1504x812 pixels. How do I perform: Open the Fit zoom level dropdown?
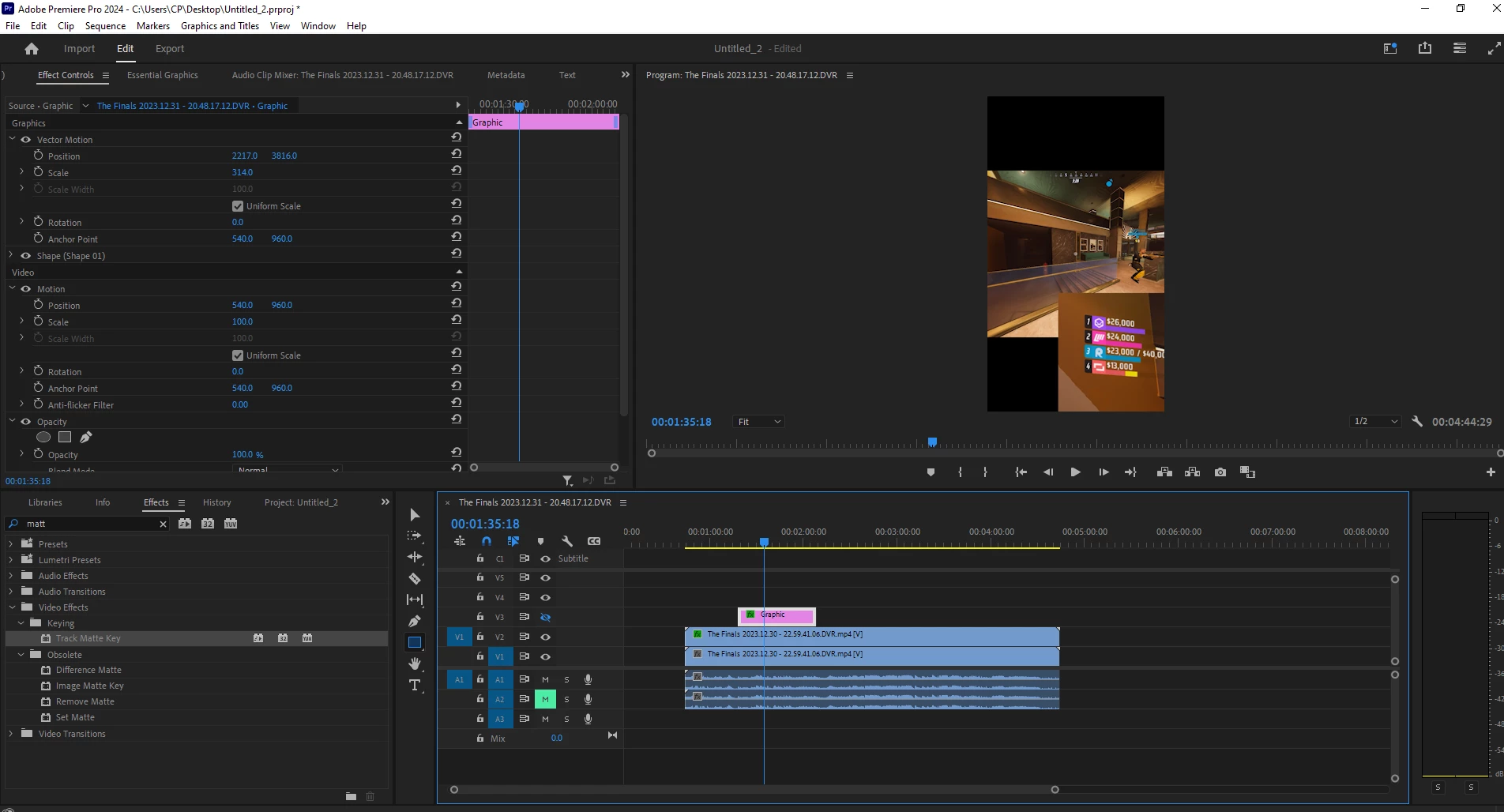[759, 422]
